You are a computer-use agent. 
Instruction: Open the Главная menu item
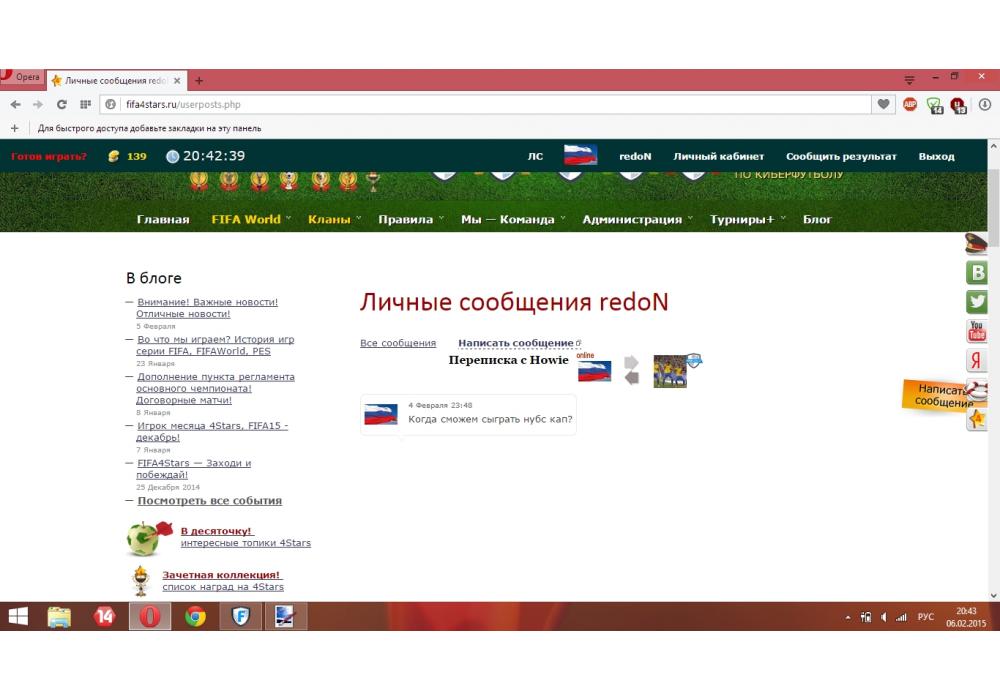(163, 220)
